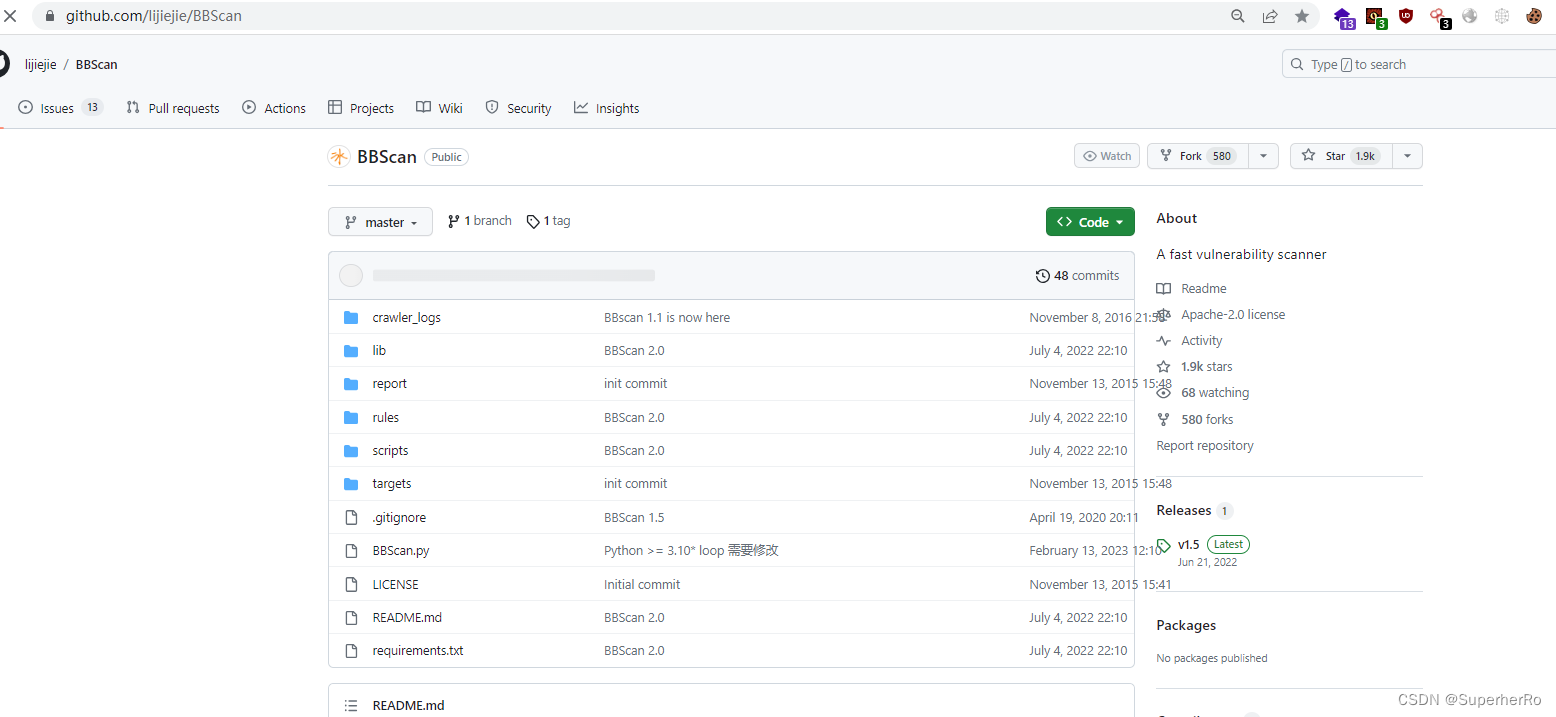This screenshot has height=717, width=1556.
Task: Click the Fork 580 button
Action: pyautogui.click(x=1198, y=156)
